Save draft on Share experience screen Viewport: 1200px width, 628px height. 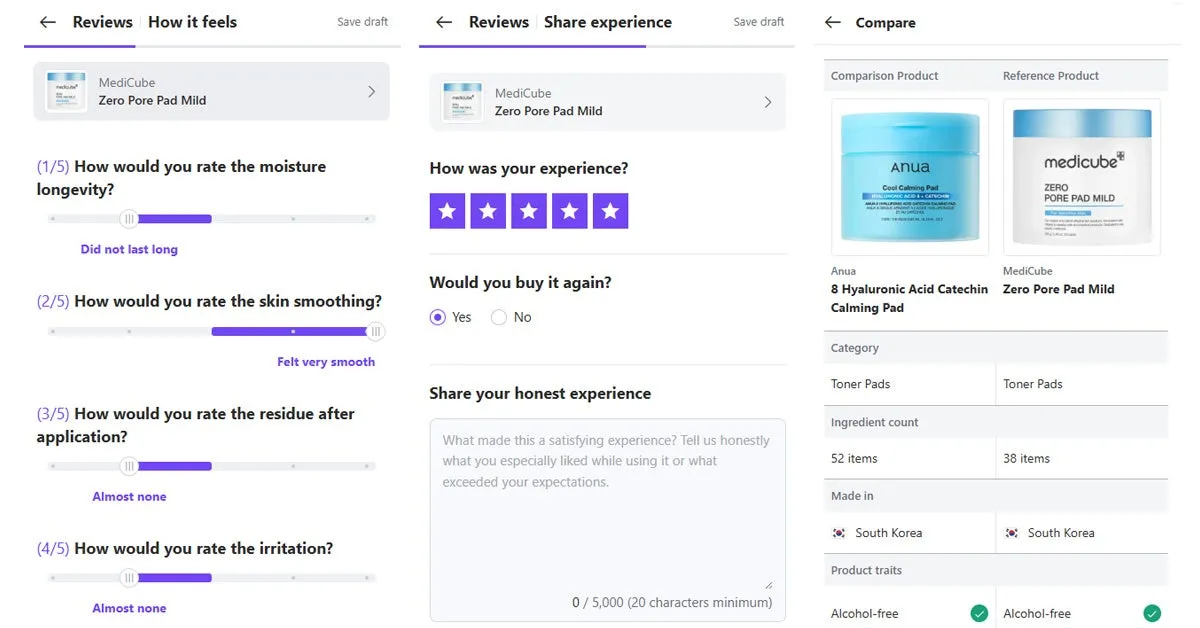(759, 22)
